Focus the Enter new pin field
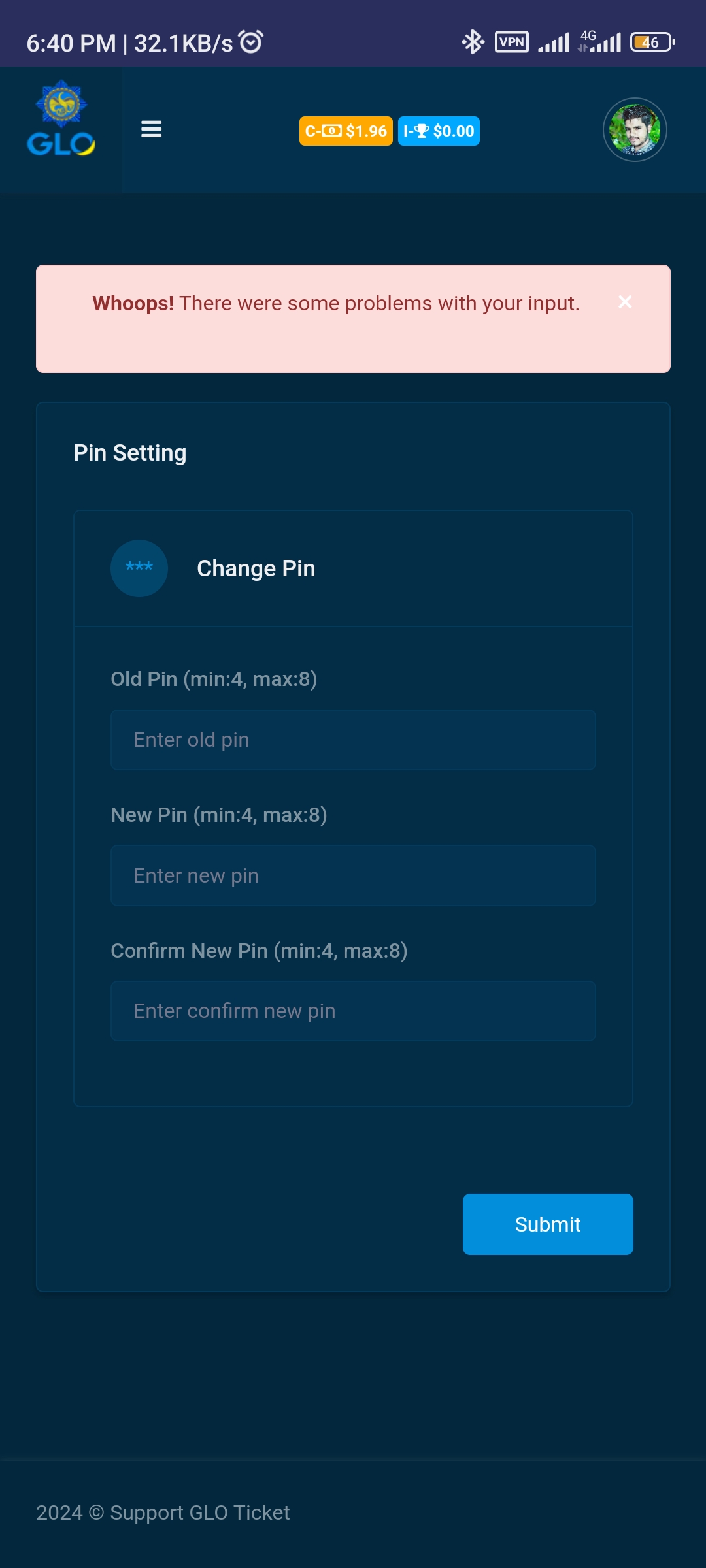Screen dimensions: 706x1568 (x=353, y=875)
